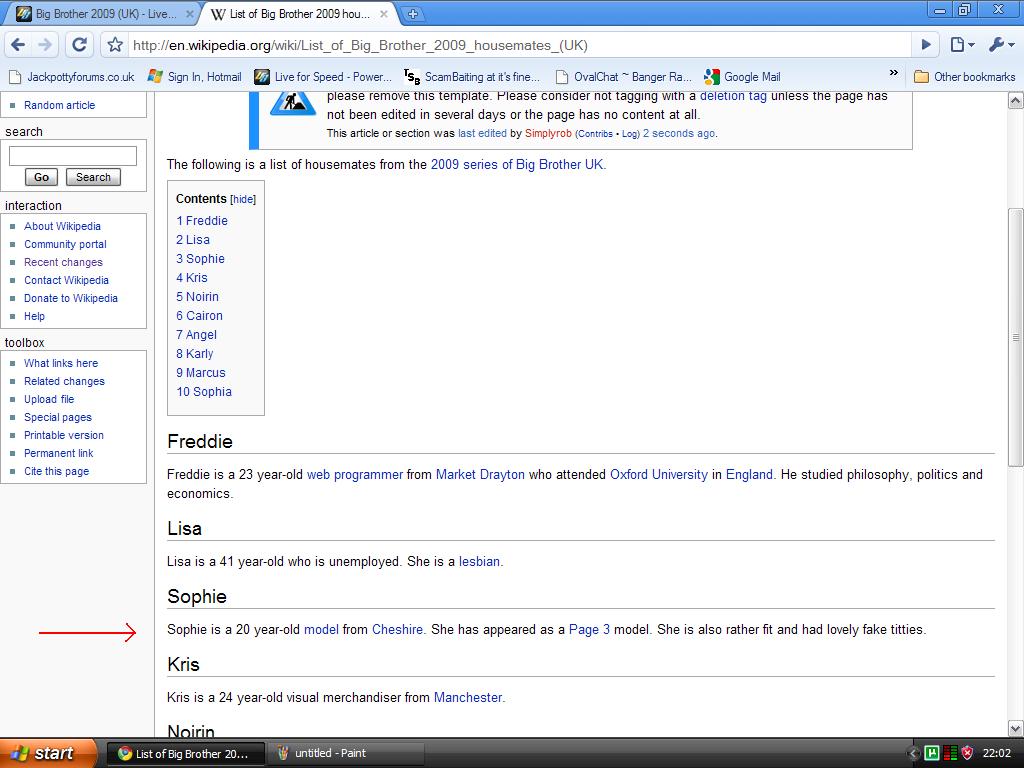Click the Go search button
This screenshot has width=1024, height=768.
pyautogui.click(x=41, y=177)
